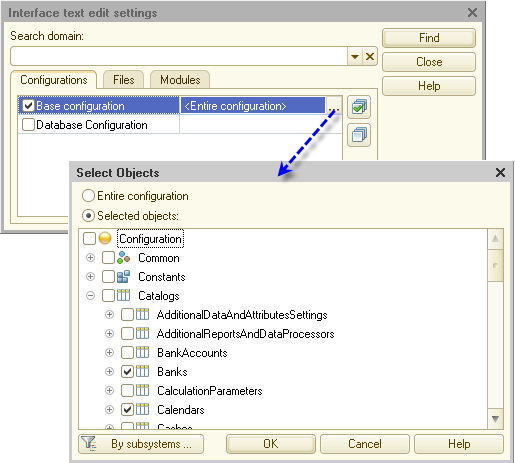Expand the AdditionalReportsAndDataProcessors node
The width and height of the screenshot is (515, 463).
[109, 334]
